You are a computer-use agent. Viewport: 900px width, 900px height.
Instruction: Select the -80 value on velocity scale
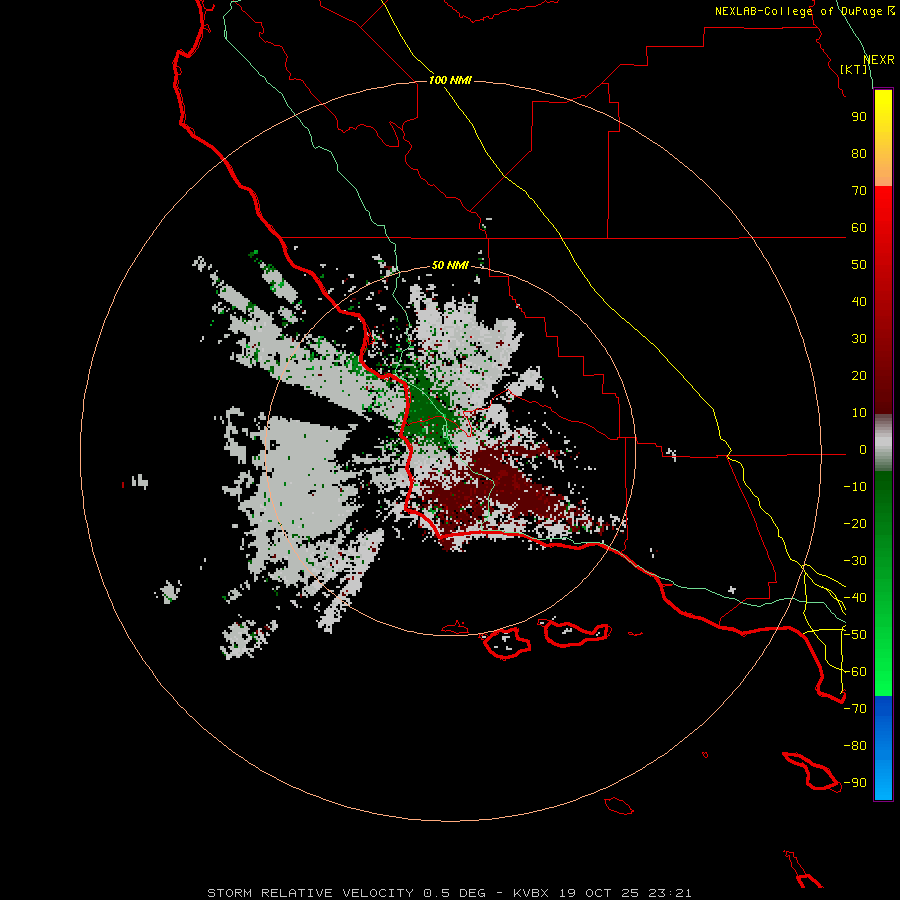[x=855, y=746]
